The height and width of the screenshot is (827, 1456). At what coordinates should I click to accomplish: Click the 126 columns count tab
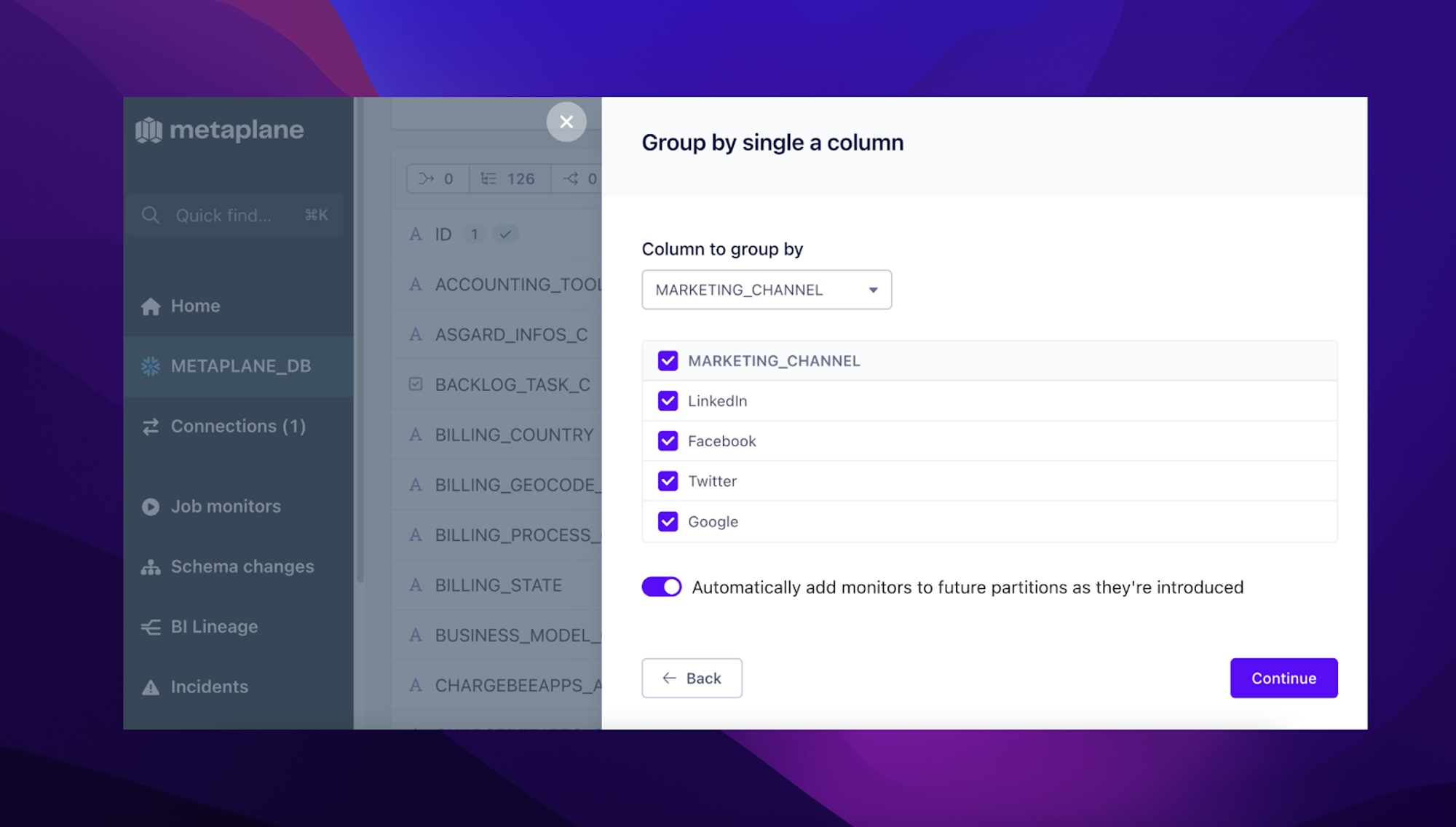pos(509,179)
